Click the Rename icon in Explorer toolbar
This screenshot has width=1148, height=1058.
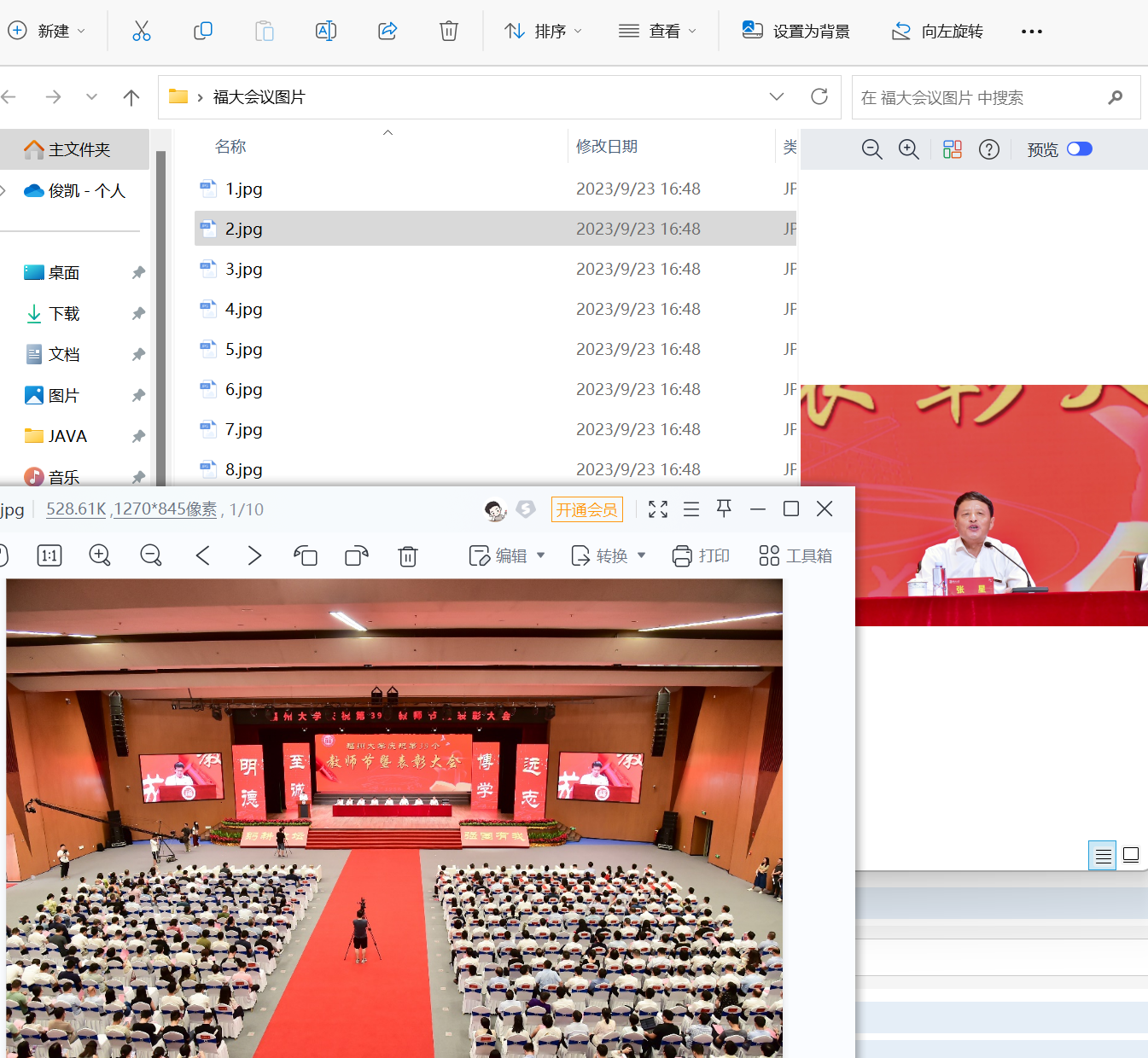tap(326, 32)
